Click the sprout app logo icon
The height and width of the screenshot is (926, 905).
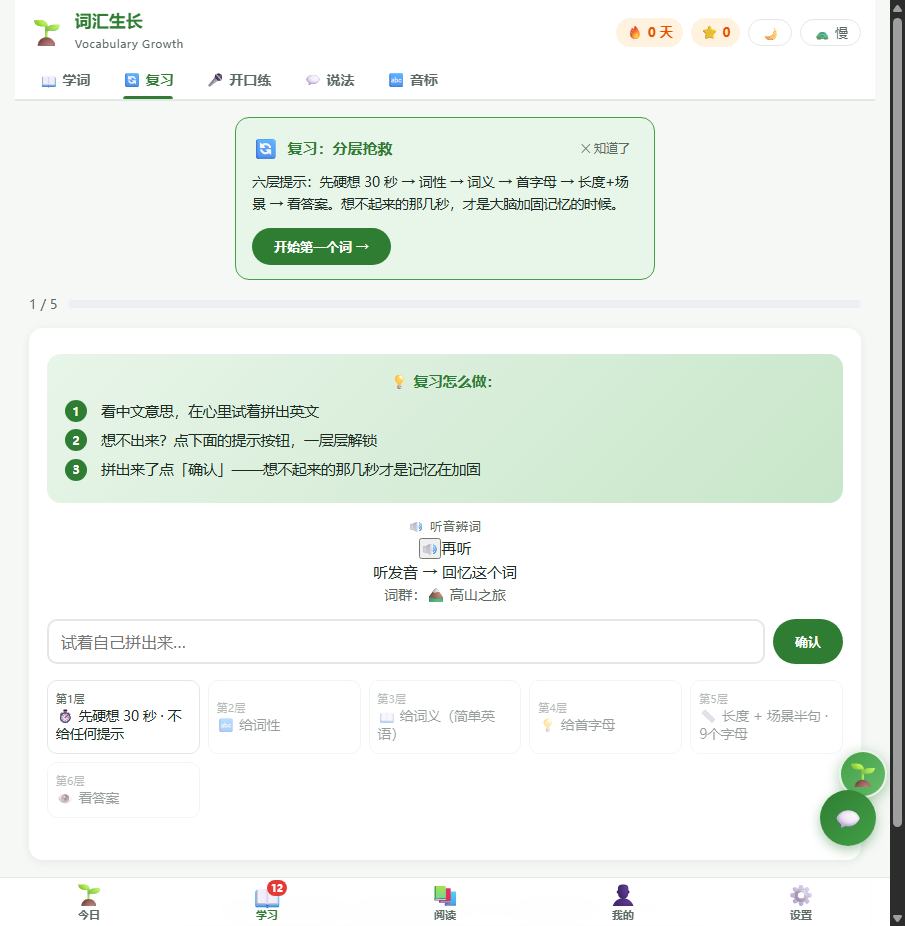[46, 32]
